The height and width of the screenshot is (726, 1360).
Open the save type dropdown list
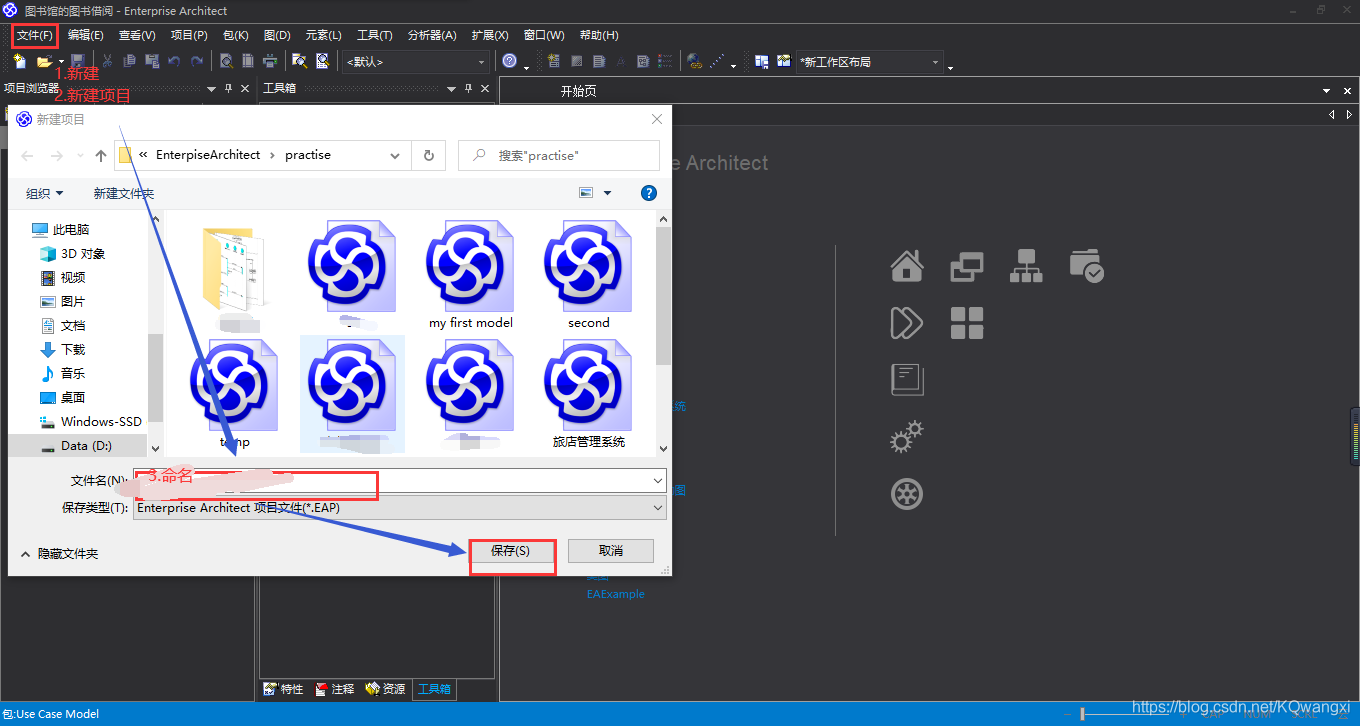pos(657,508)
